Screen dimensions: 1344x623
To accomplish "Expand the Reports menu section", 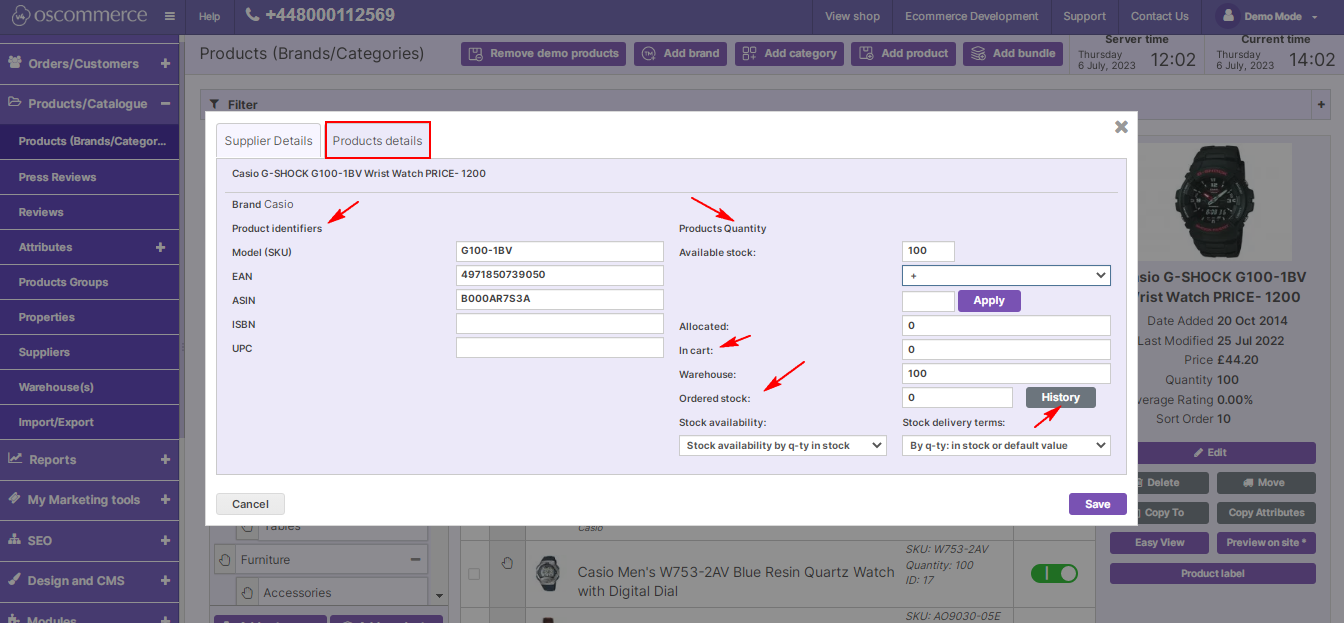I will pyautogui.click(x=165, y=459).
